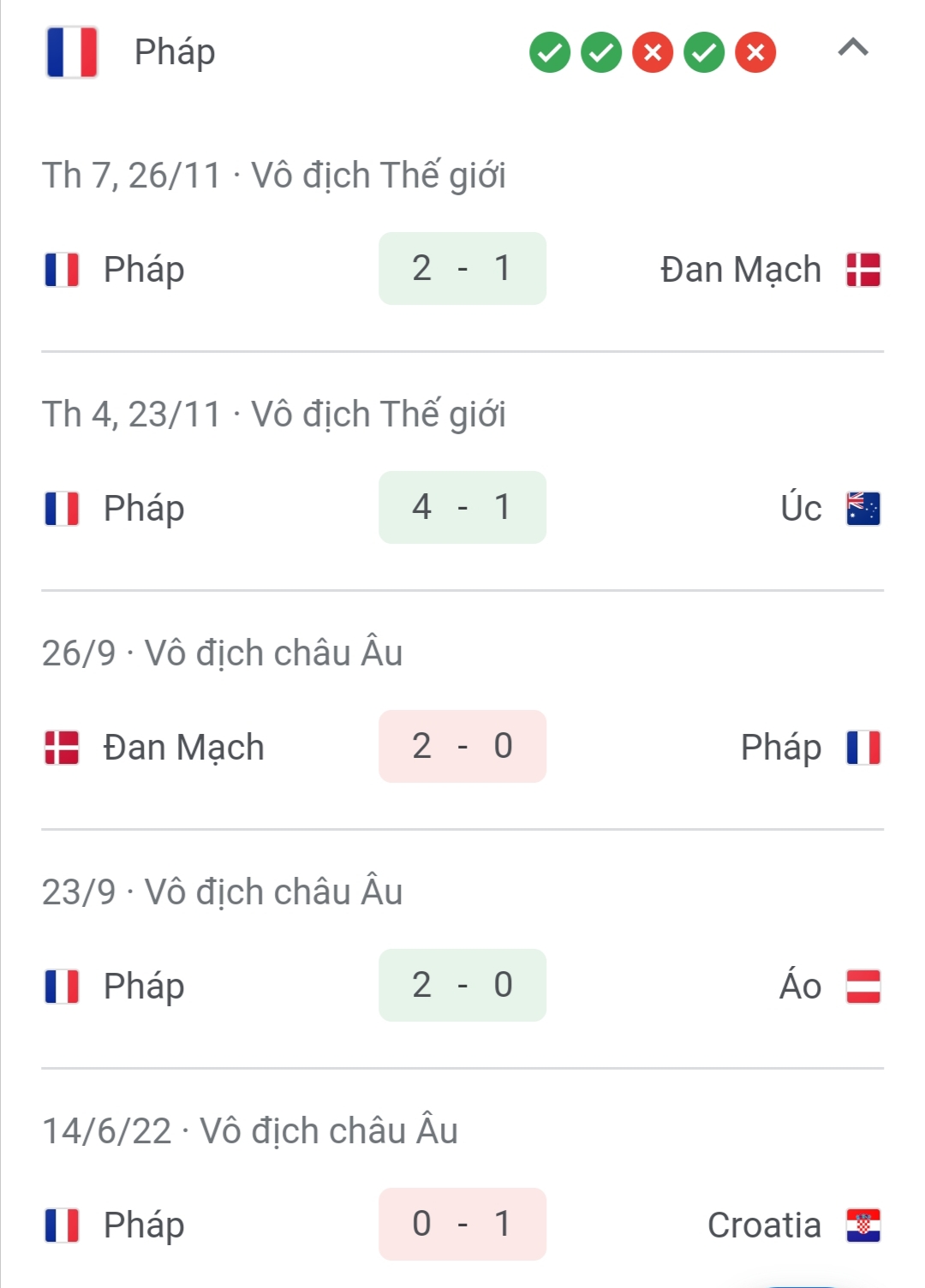Viewport: 925px width, 1288px height.
Task: Click the Pháp header team name
Action: click(175, 52)
